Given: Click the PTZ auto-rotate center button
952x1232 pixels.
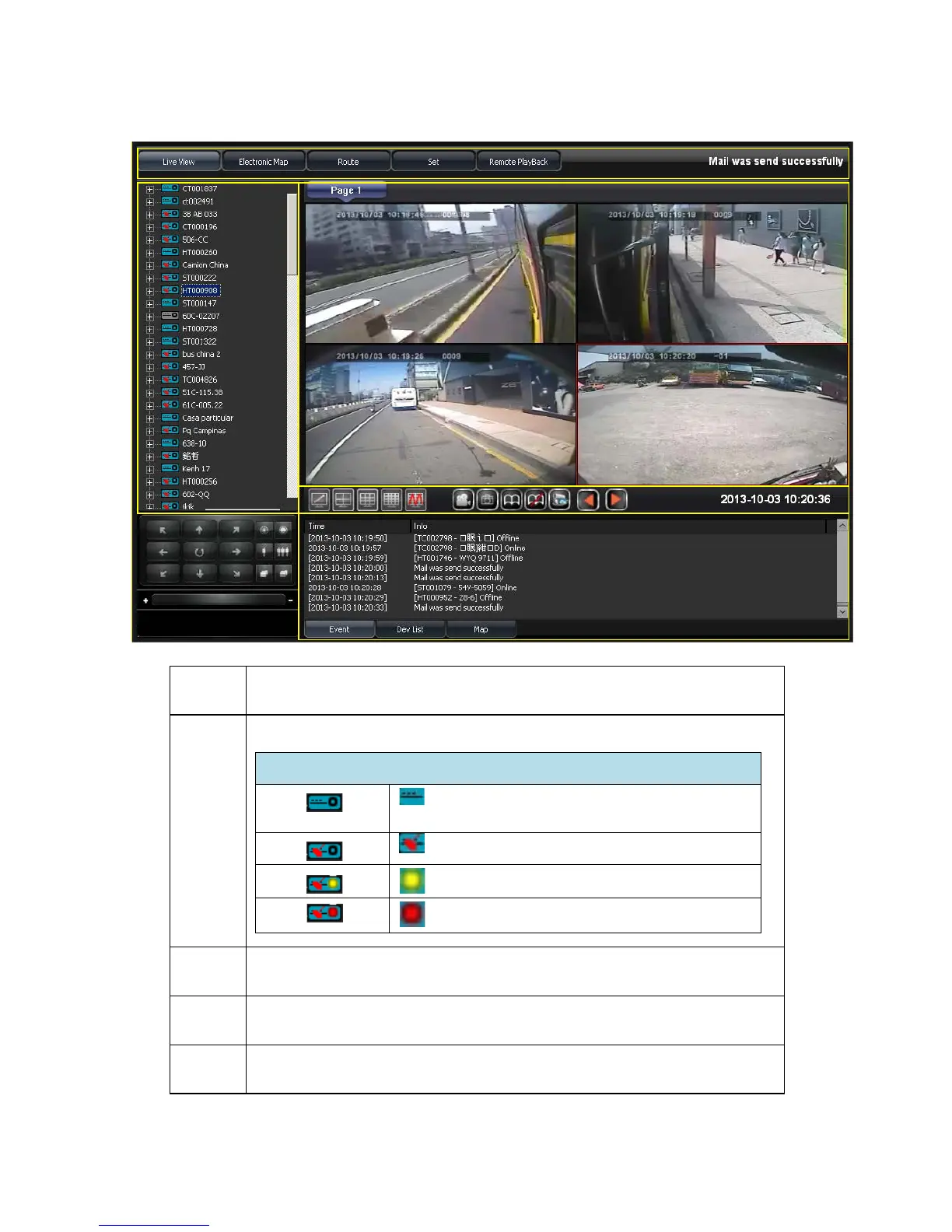Looking at the screenshot, I should [199, 551].
